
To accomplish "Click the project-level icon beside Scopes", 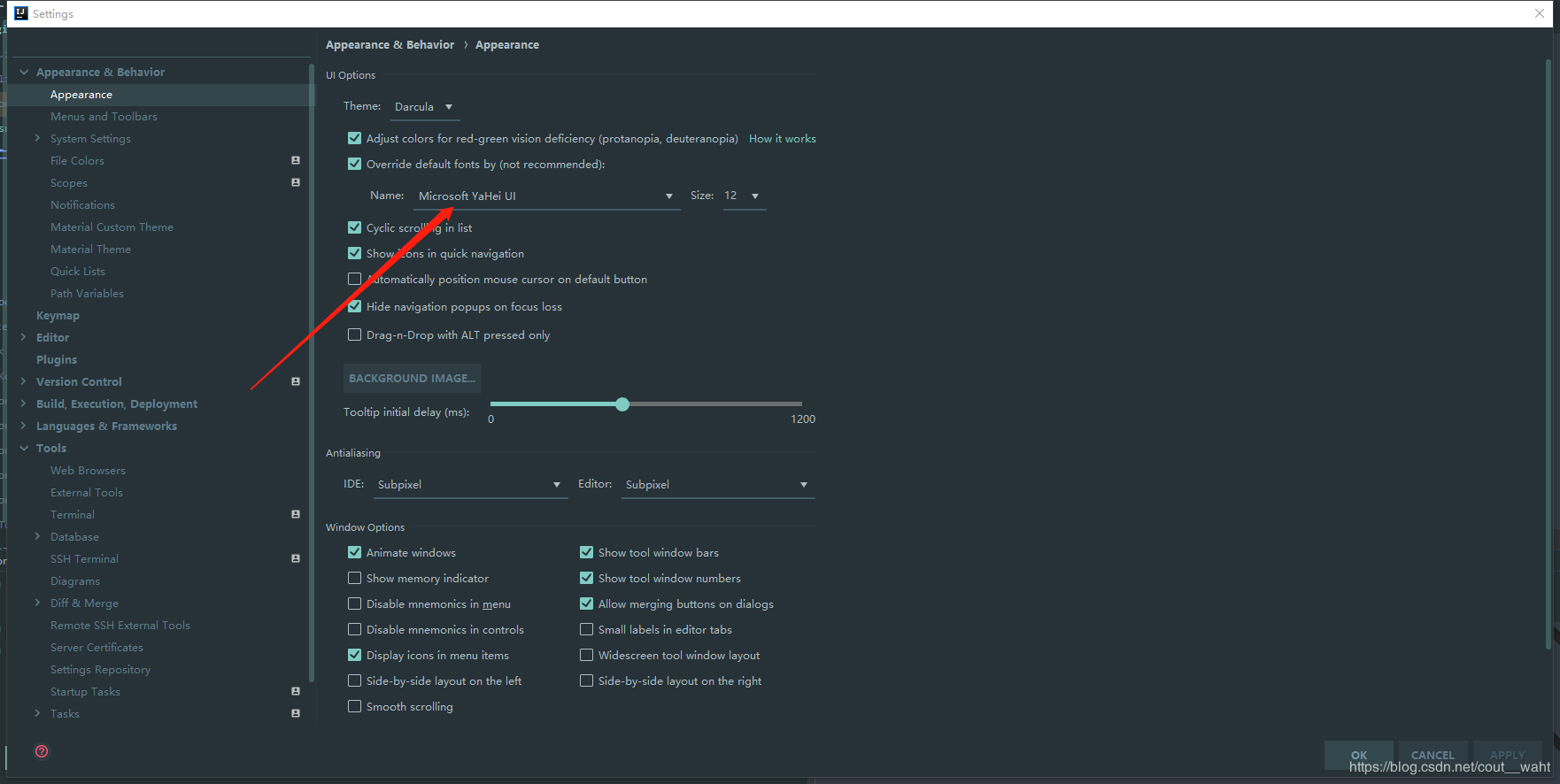I will tap(296, 182).
